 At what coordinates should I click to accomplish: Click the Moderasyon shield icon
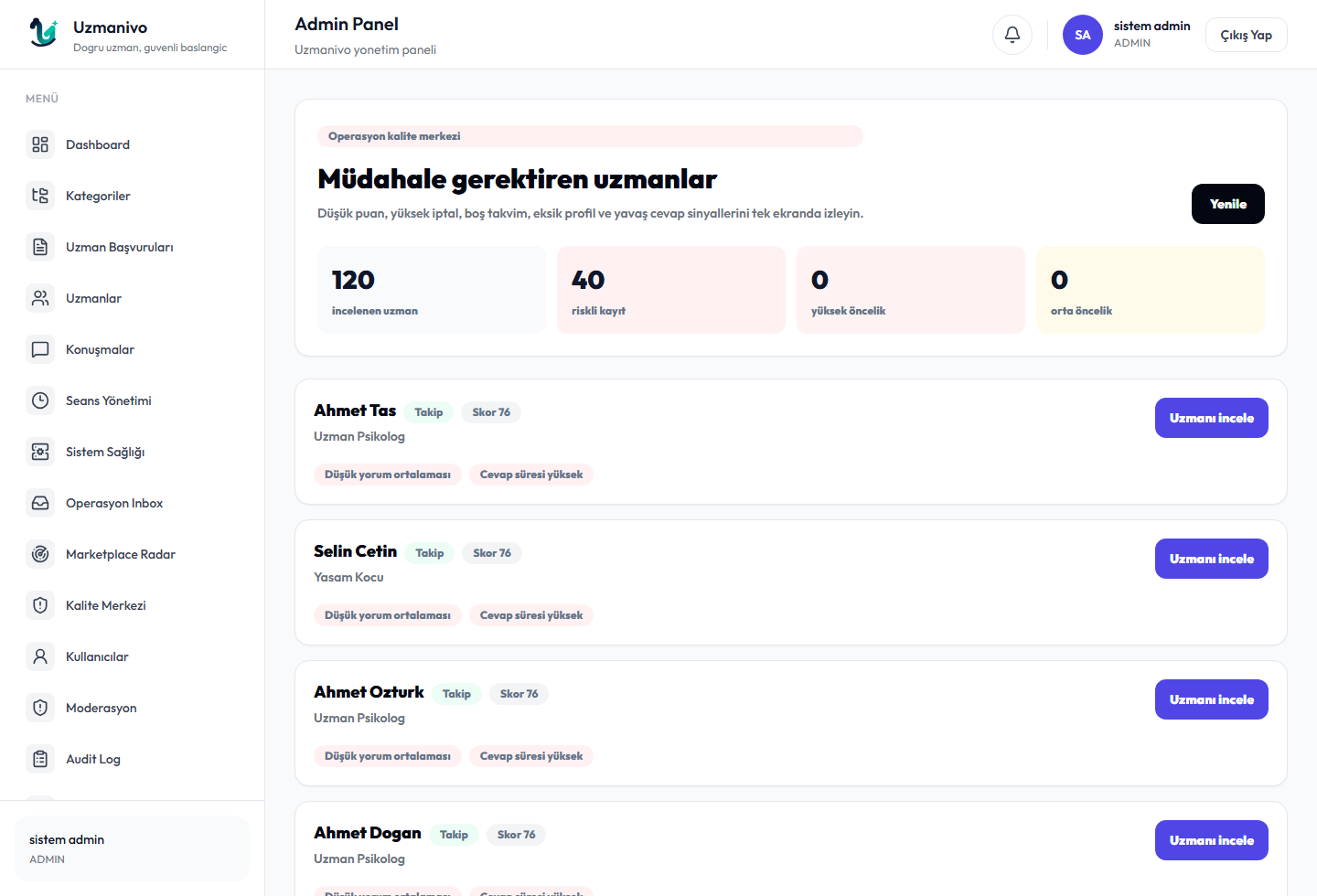[x=40, y=708]
